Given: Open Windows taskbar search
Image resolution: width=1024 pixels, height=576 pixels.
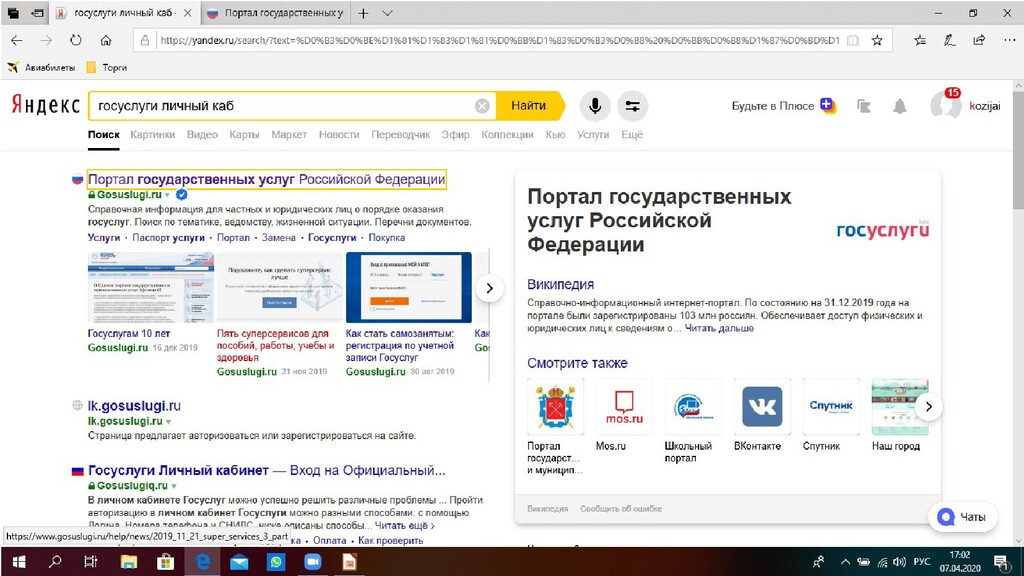Looking at the screenshot, I should tap(56, 562).
